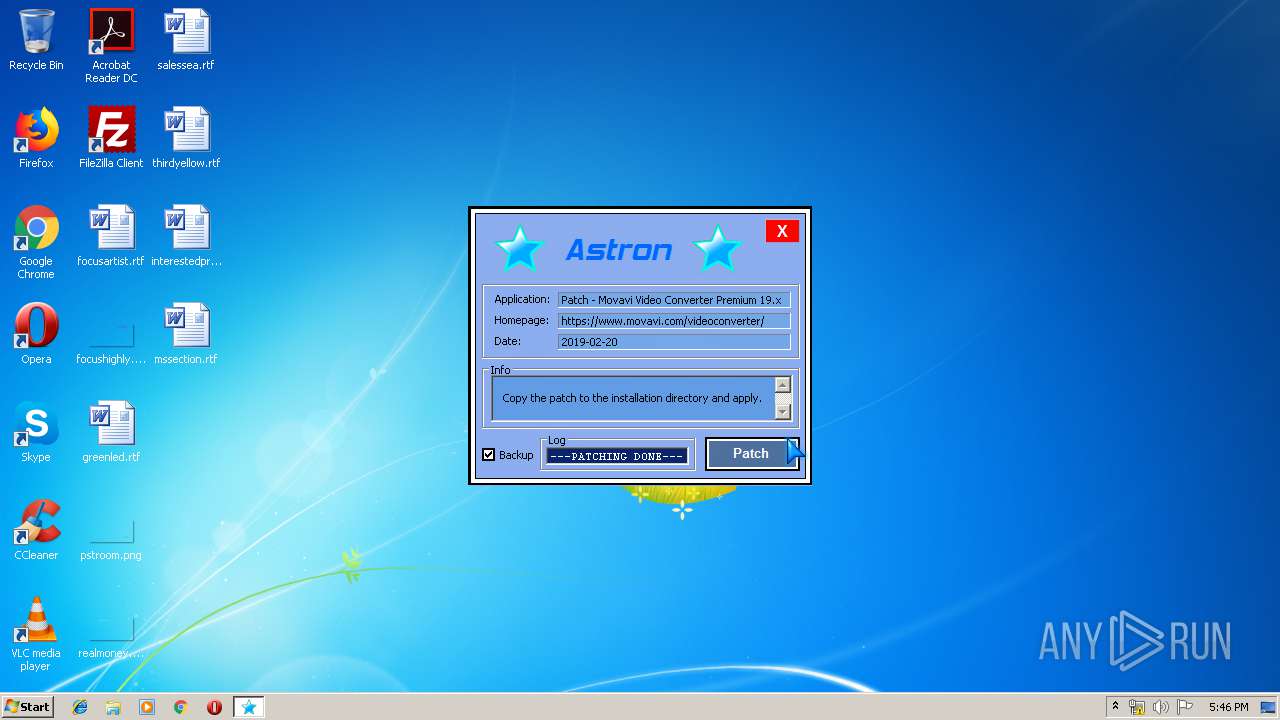Click the Patch button

(x=751, y=454)
